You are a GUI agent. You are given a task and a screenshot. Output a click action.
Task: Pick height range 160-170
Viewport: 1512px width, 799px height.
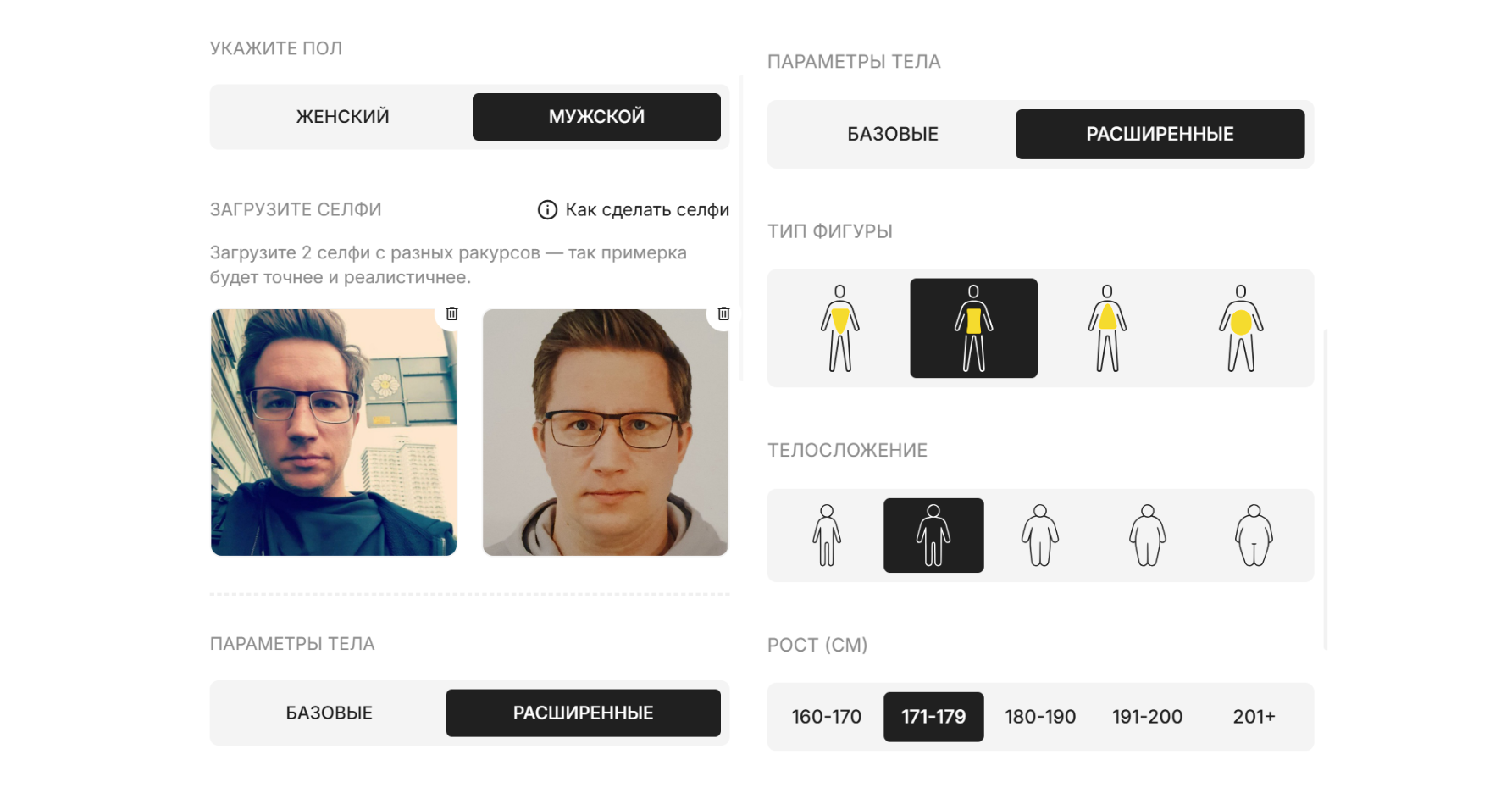coord(827,717)
